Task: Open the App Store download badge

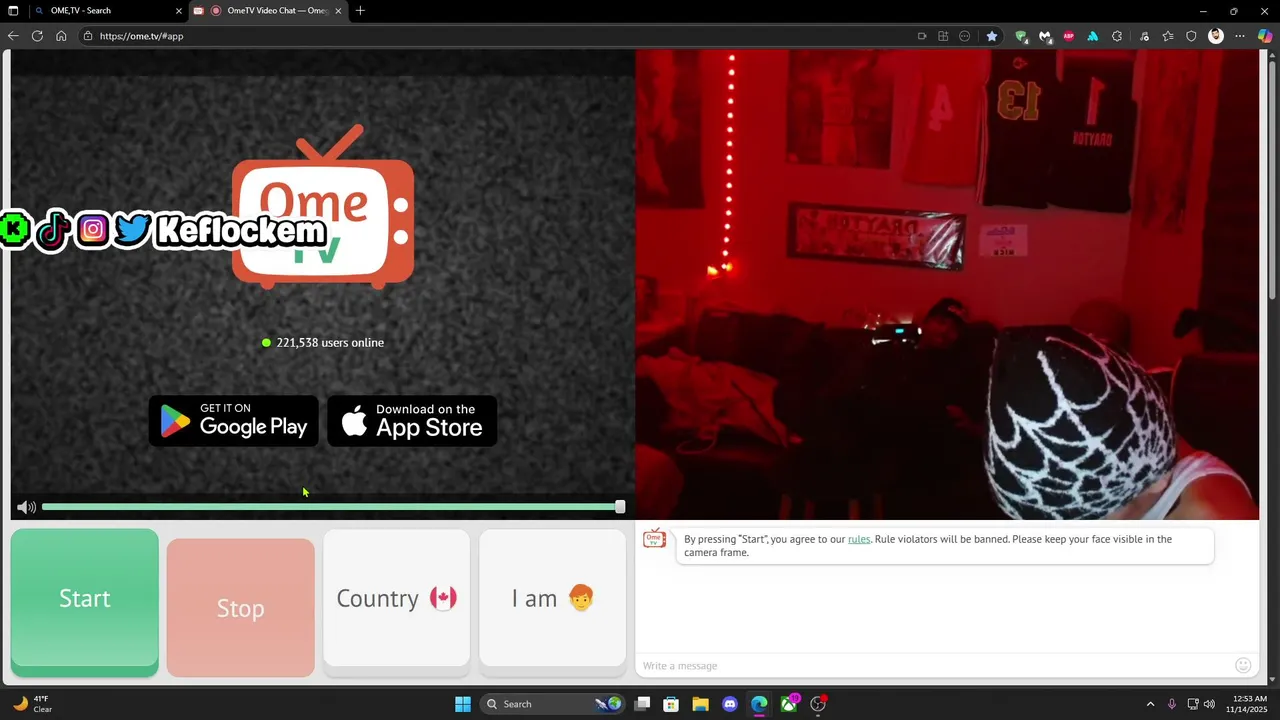Action: (412, 421)
